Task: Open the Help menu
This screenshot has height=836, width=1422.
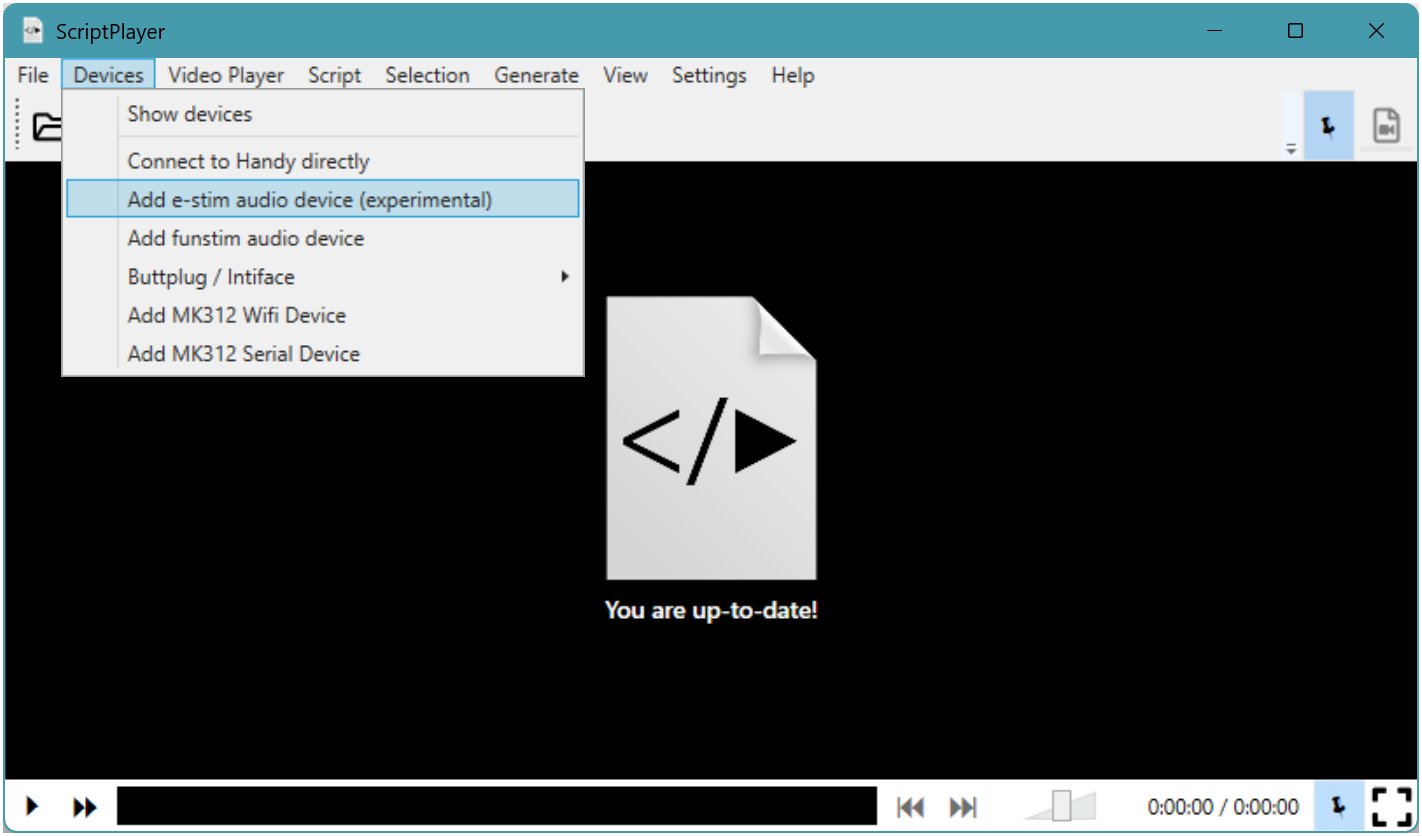Action: [792, 75]
